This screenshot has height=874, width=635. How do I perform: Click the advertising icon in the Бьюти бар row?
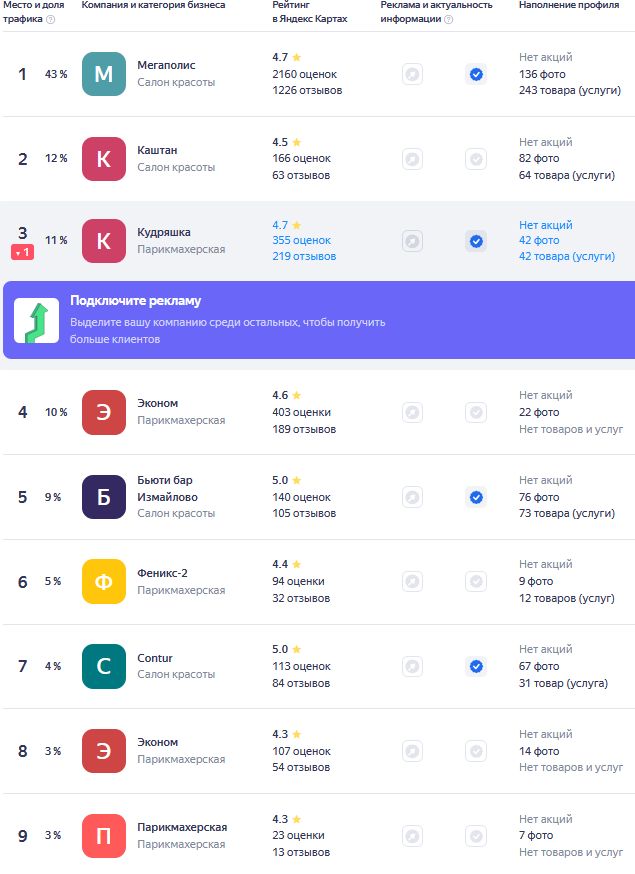coord(413,497)
